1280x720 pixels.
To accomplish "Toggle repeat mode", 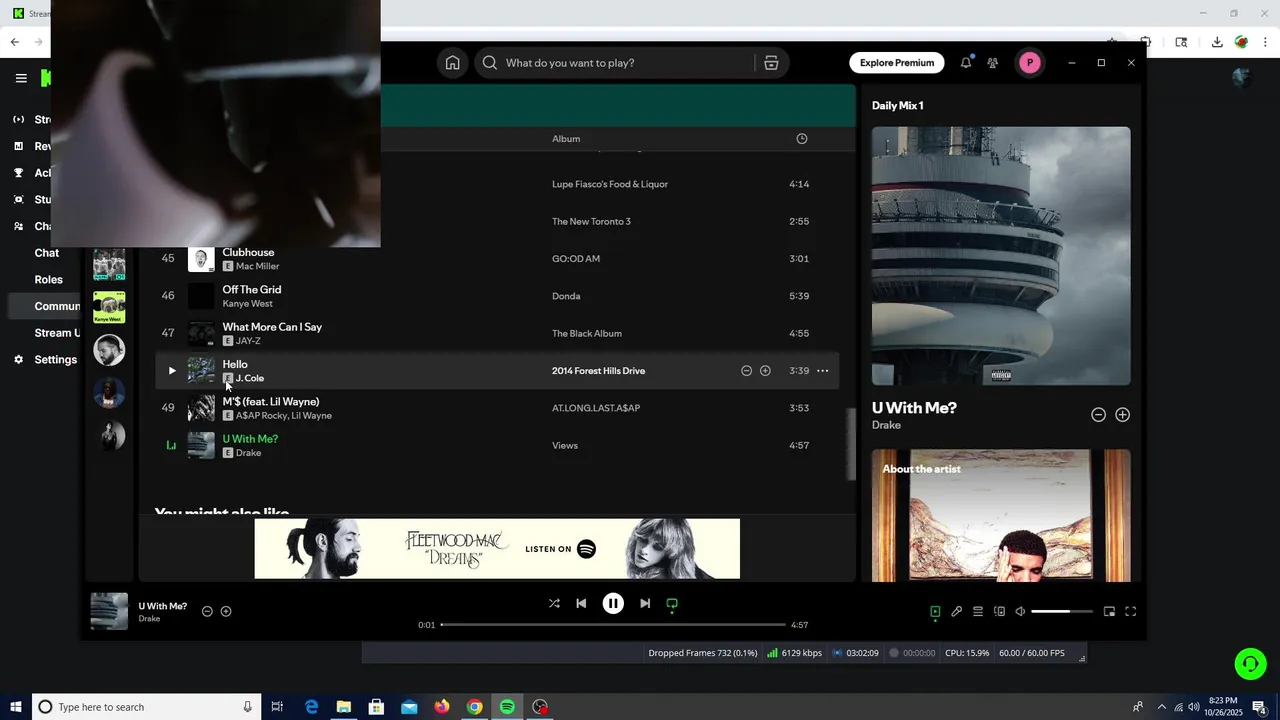I will [672, 604].
